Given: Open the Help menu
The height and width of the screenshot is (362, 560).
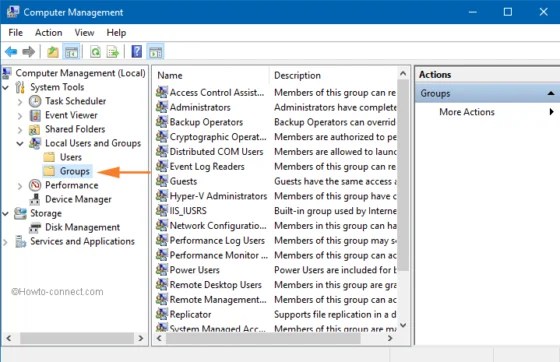Looking at the screenshot, I should 116,33.
